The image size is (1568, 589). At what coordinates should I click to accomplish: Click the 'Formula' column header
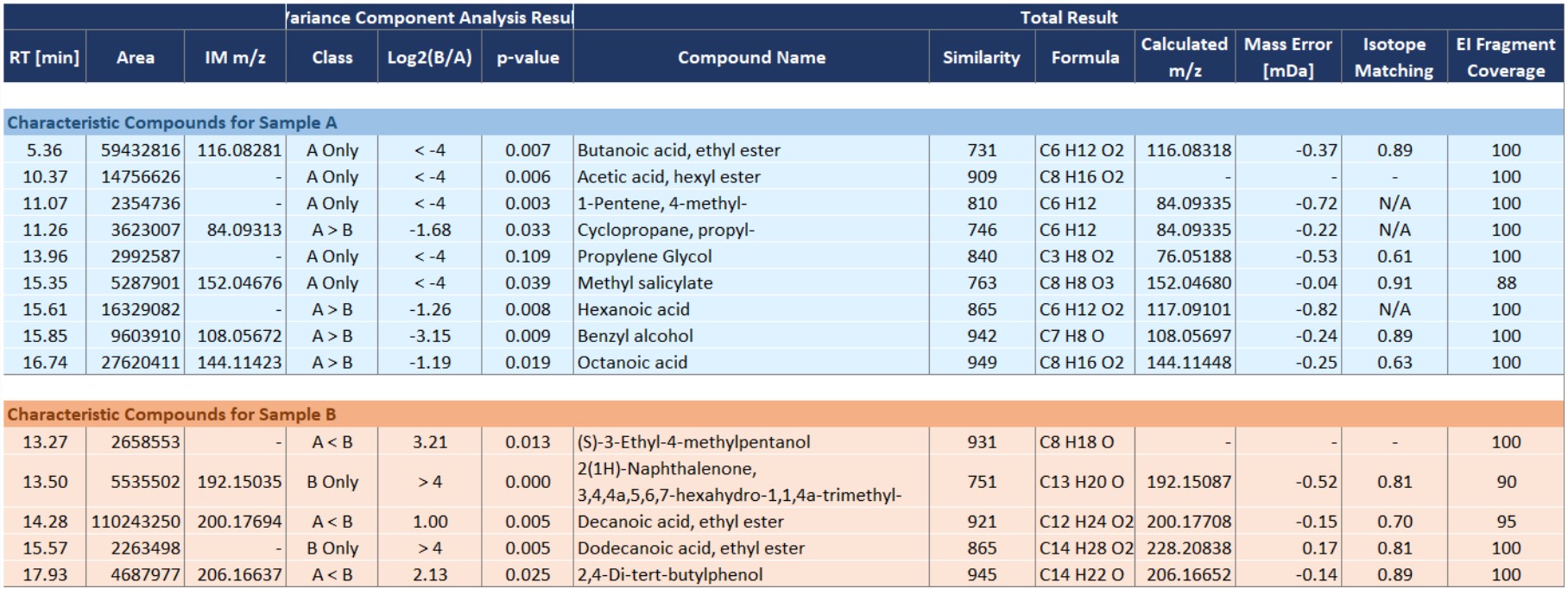coord(1085,57)
